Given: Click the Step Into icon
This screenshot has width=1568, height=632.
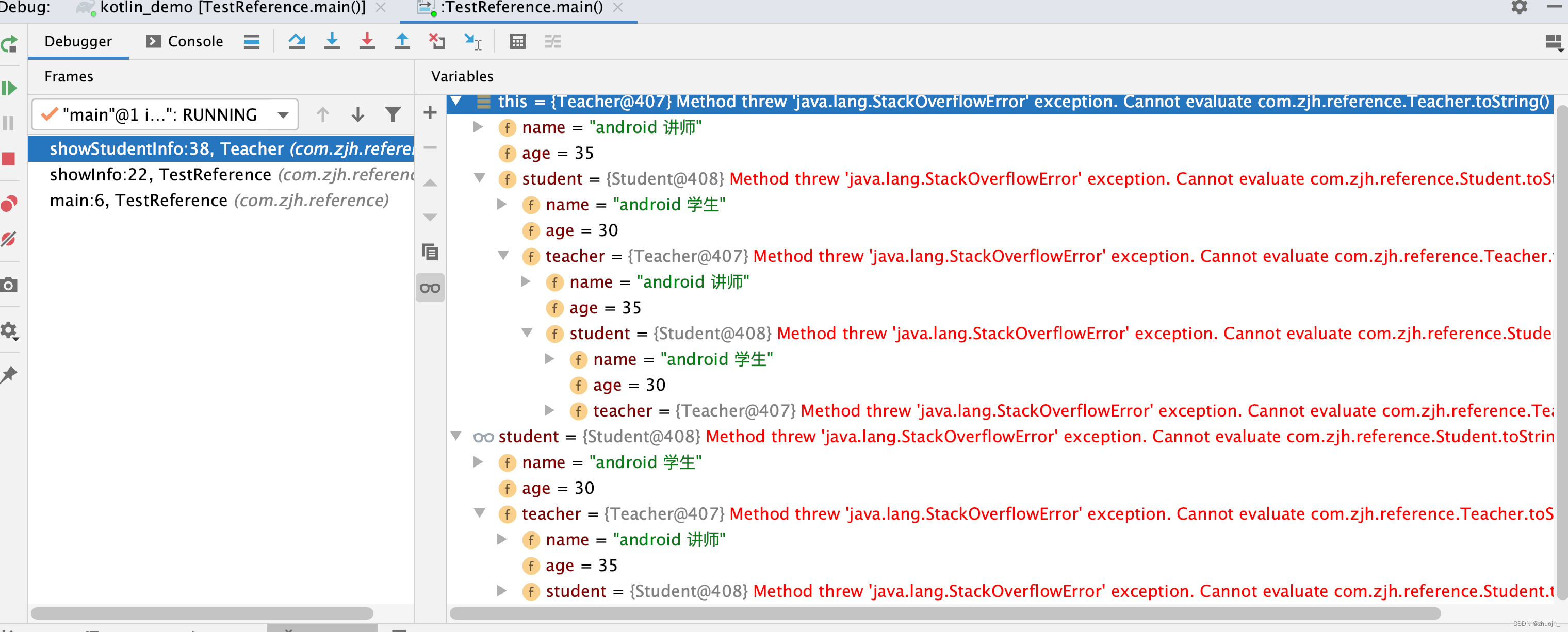Looking at the screenshot, I should click(332, 41).
